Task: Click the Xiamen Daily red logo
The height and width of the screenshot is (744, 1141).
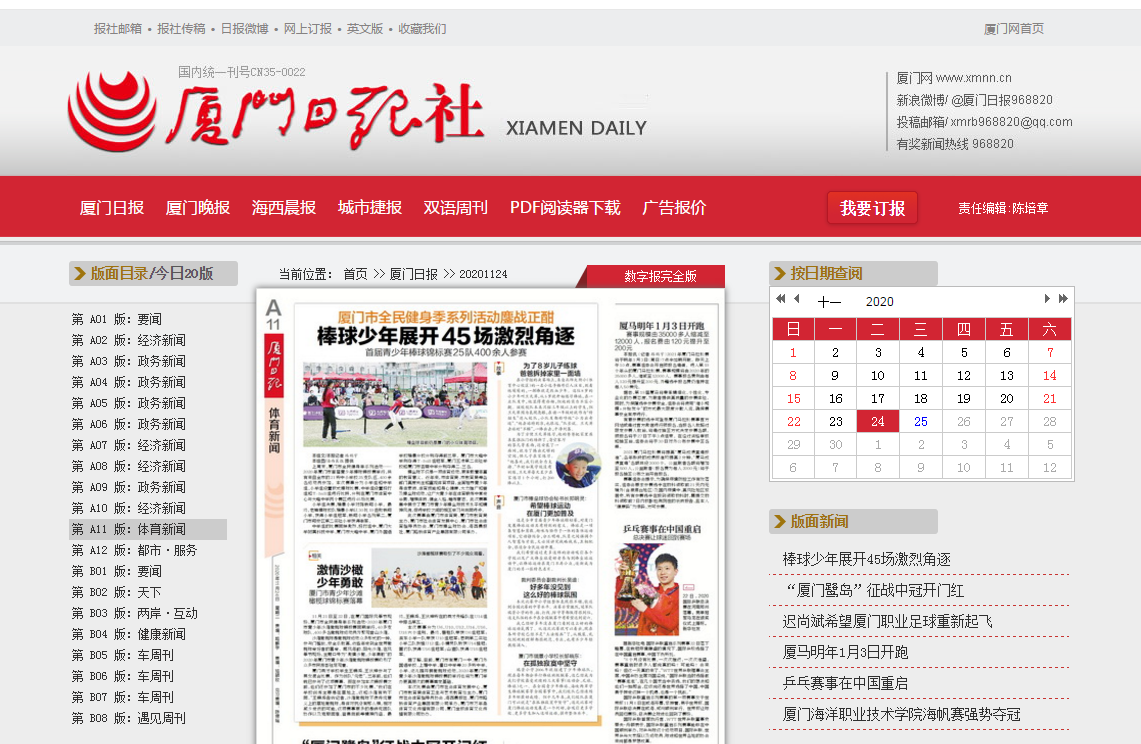Action: point(275,112)
